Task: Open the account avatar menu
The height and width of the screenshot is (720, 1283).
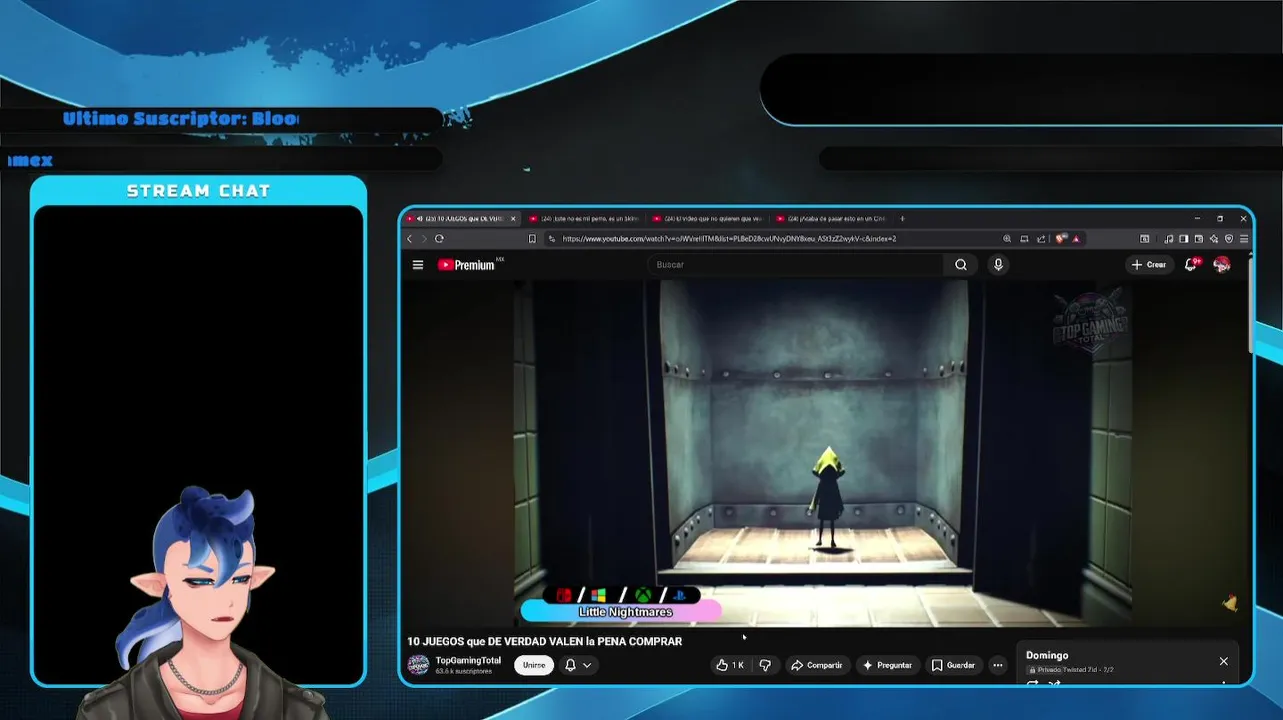Action: [1221, 265]
